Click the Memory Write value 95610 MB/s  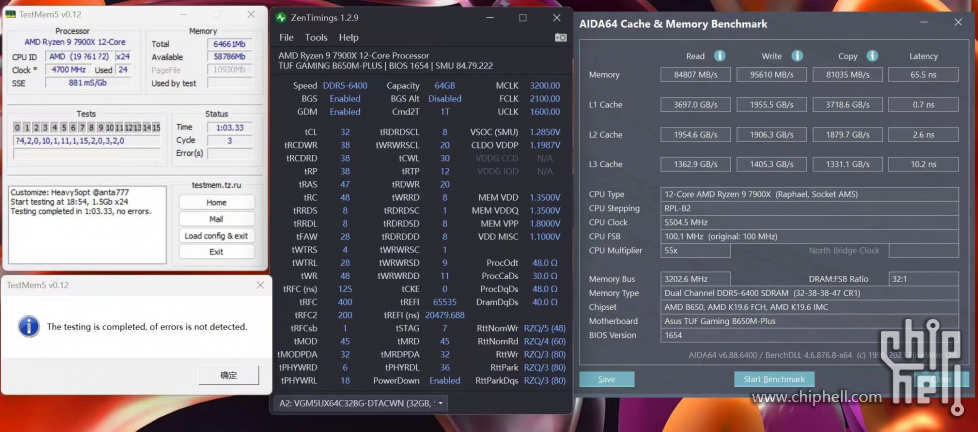(772, 75)
